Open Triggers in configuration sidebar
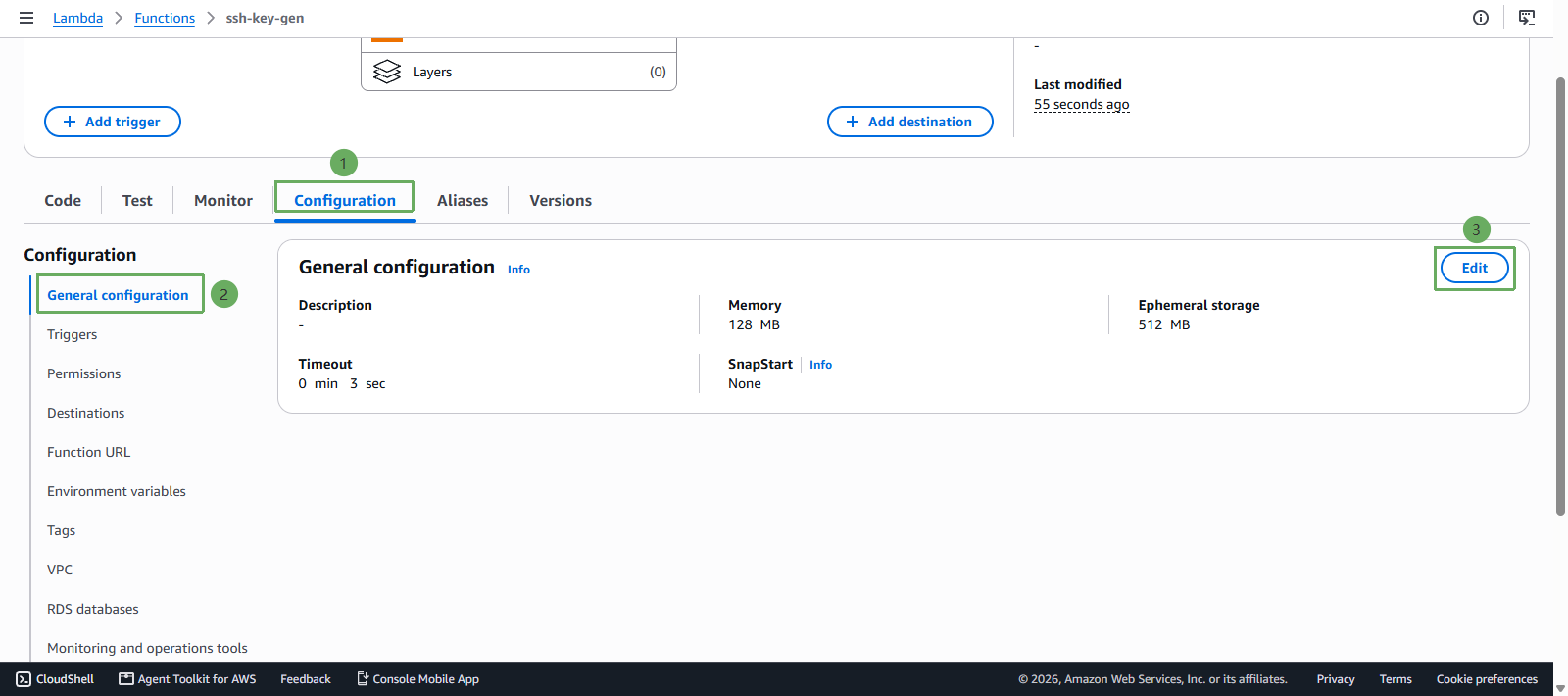 click(x=73, y=334)
